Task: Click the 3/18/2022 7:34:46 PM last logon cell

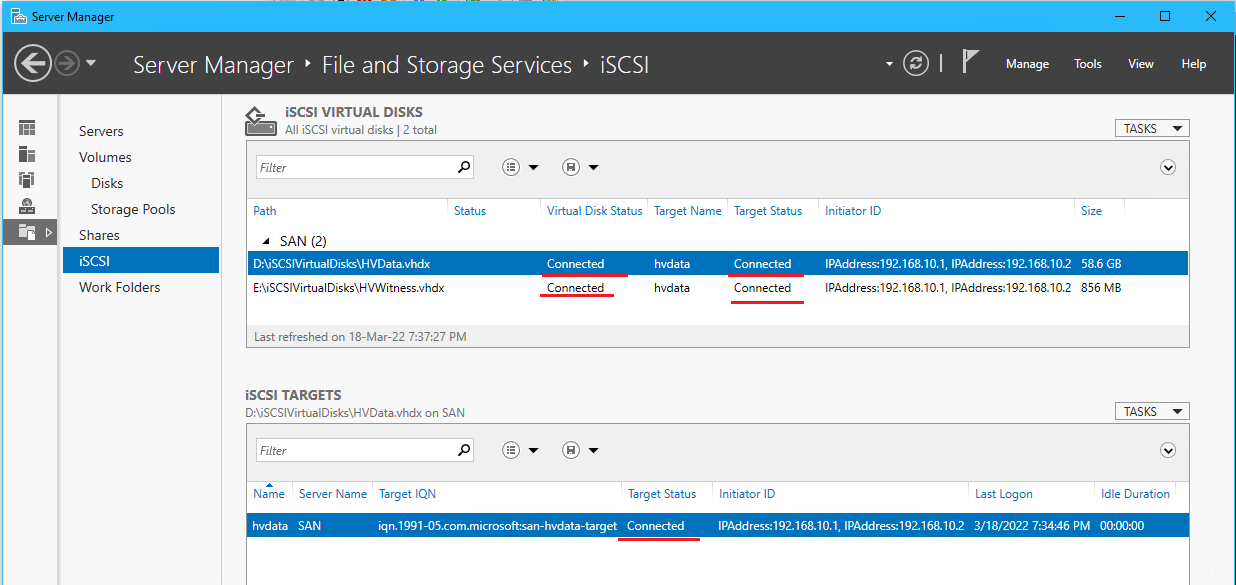Action: tap(1033, 526)
